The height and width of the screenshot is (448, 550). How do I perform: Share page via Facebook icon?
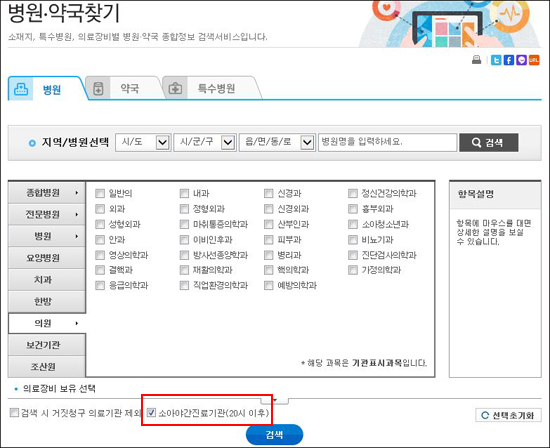tap(509, 60)
